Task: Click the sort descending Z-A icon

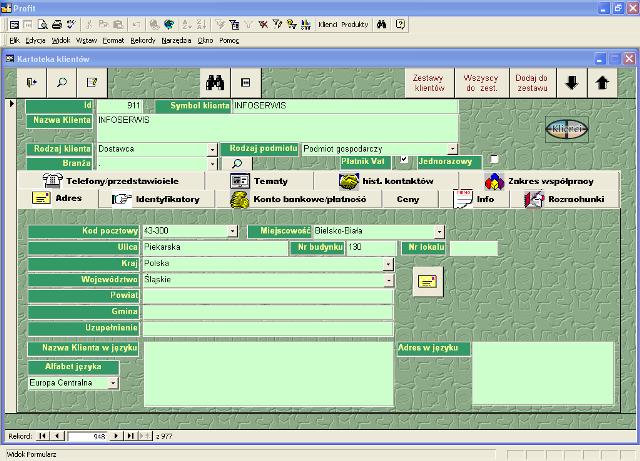Action: [201, 24]
